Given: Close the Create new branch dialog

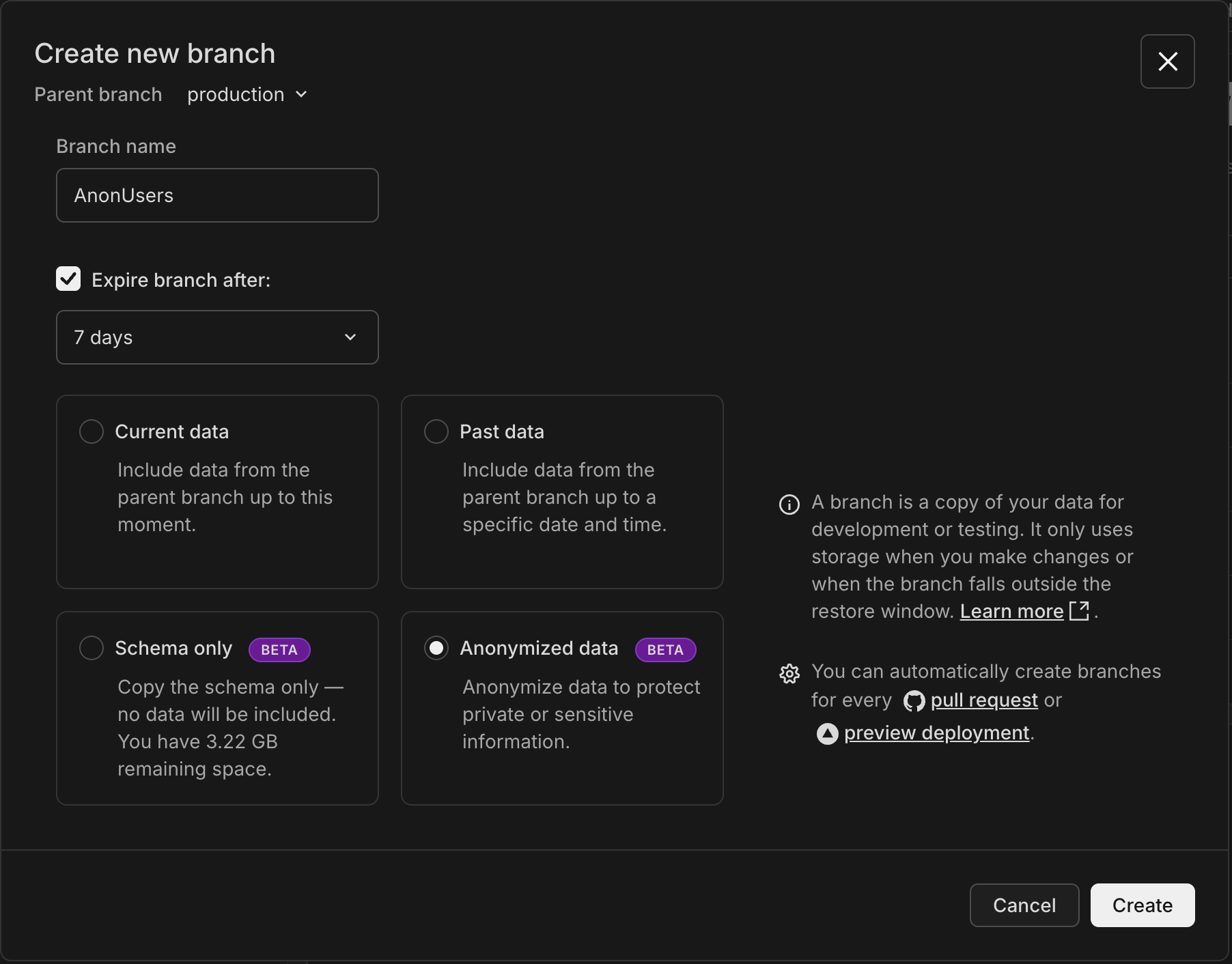Looking at the screenshot, I should [1167, 61].
